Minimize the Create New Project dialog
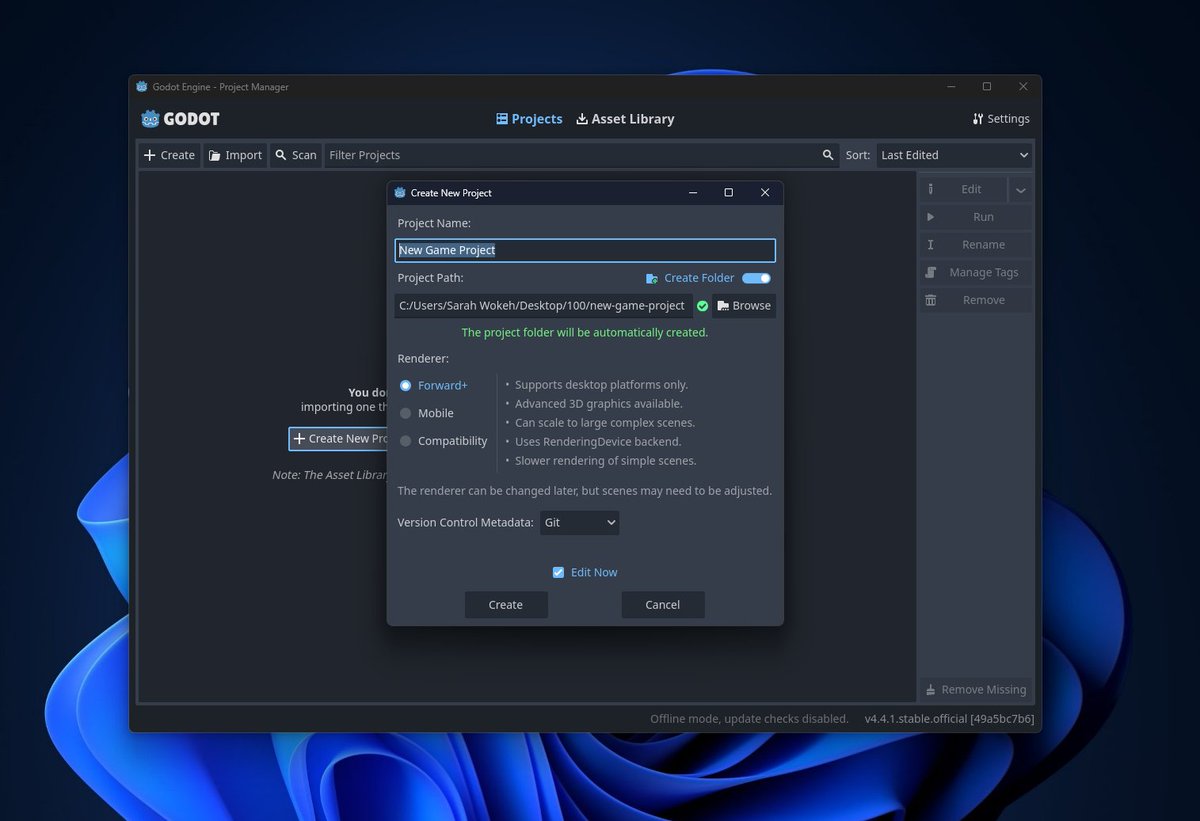The width and height of the screenshot is (1200, 821). point(692,193)
